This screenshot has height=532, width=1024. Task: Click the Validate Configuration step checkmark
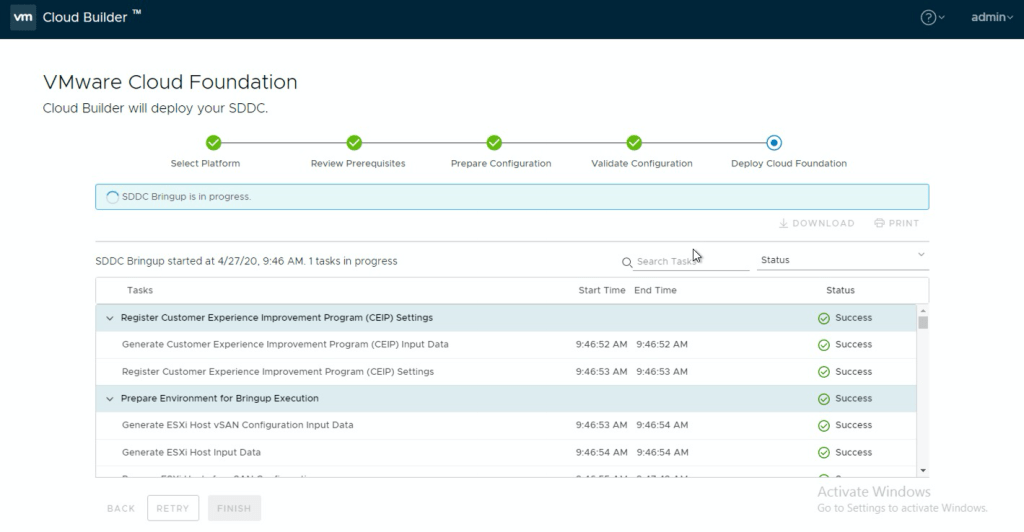coord(634,143)
